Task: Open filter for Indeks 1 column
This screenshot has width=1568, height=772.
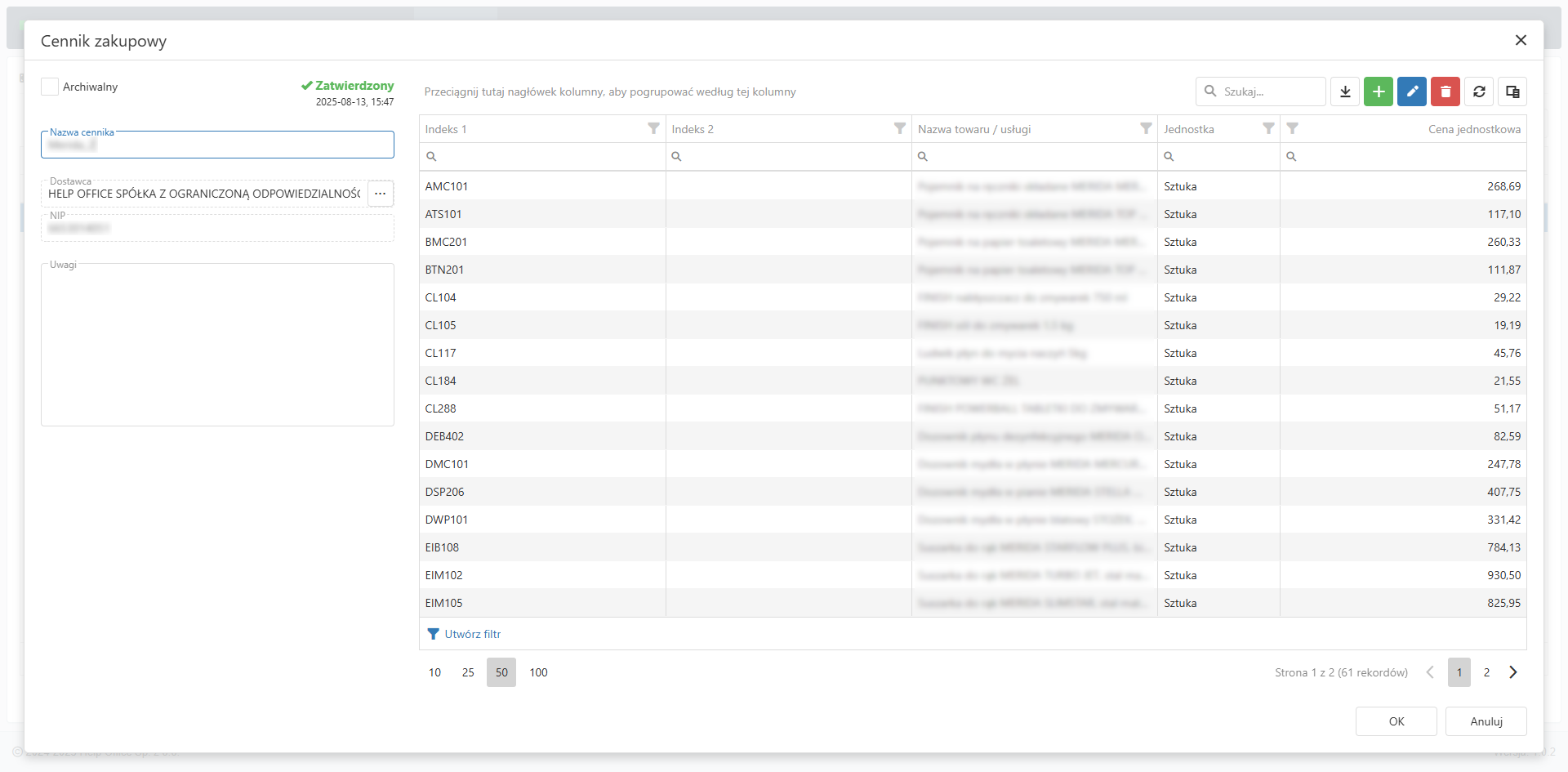Action: [653, 129]
